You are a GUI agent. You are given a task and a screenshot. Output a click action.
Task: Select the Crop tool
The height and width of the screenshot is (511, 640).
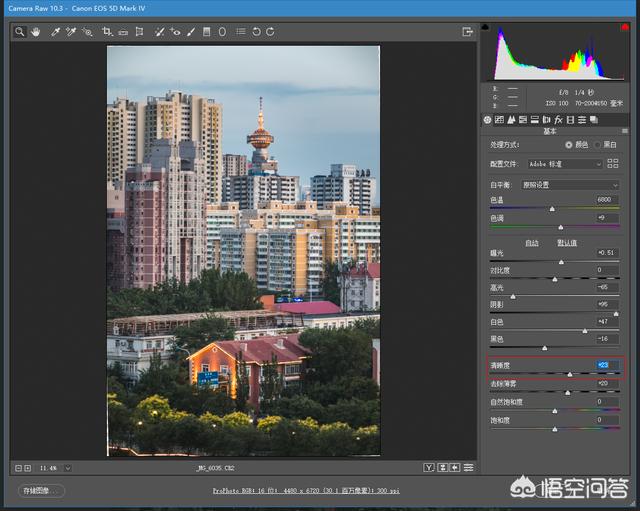pyautogui.click(x=107, y=32)
